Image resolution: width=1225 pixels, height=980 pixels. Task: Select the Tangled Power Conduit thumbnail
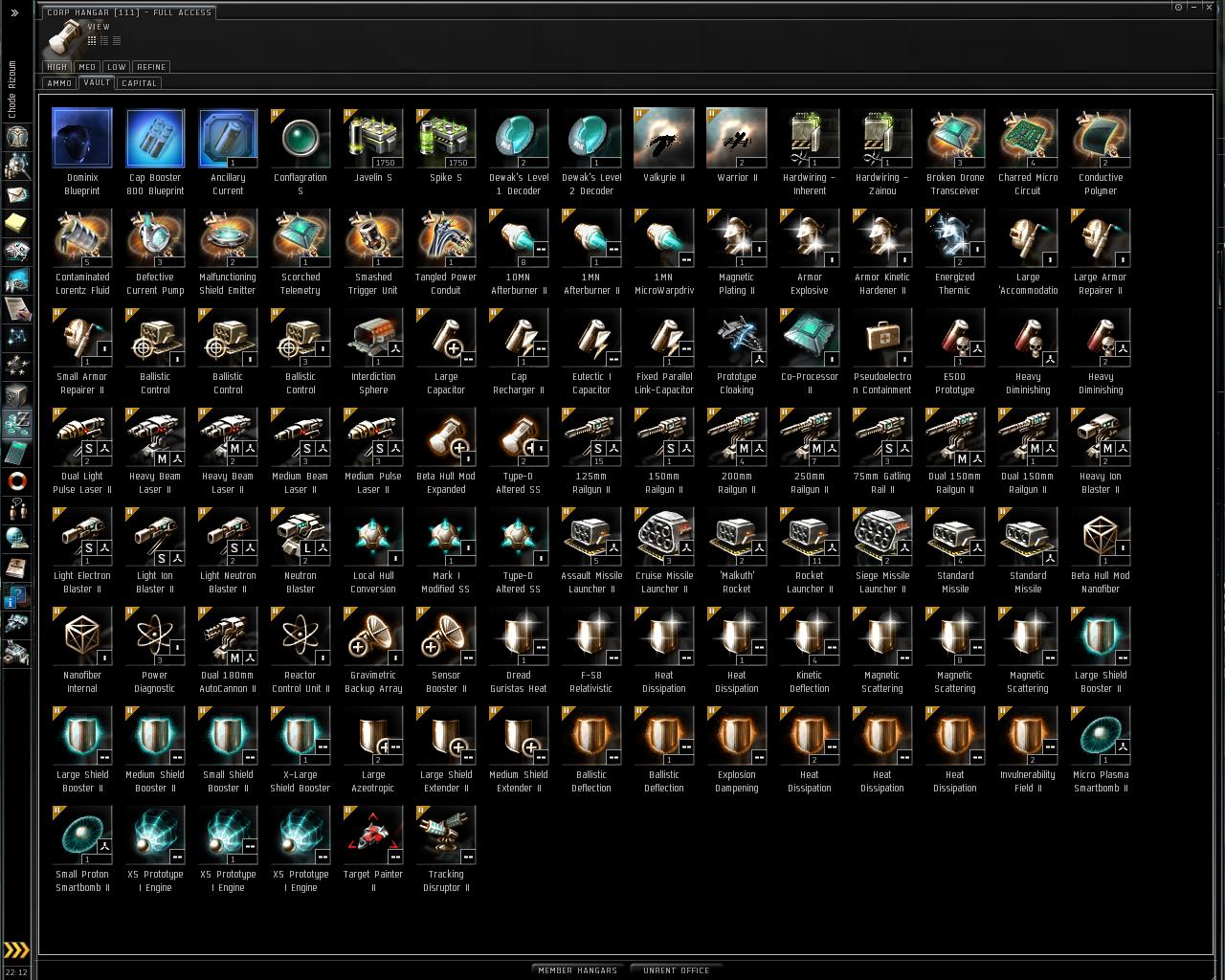446,238
